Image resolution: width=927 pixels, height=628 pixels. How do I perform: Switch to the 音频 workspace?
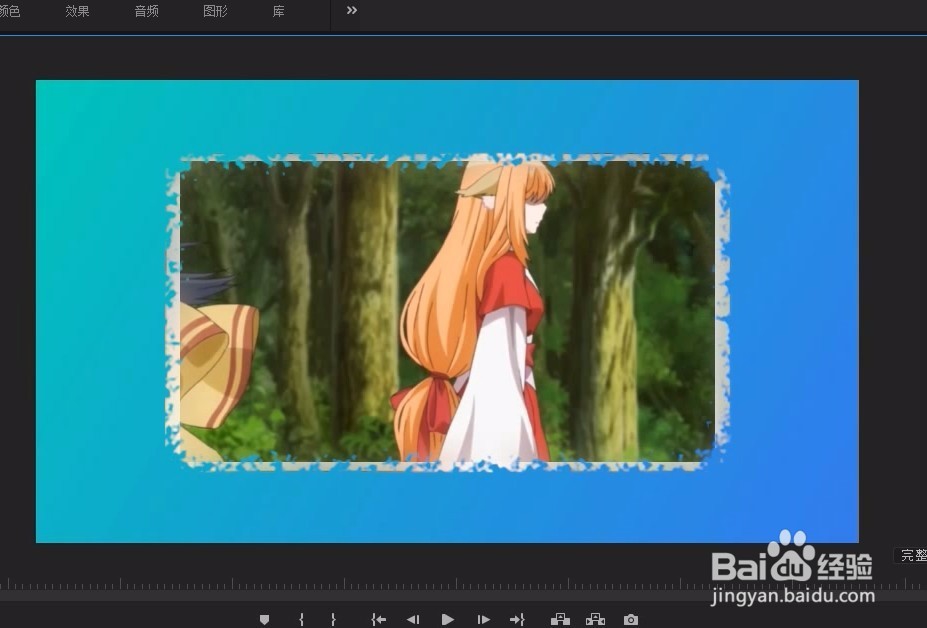click(145, 11)
